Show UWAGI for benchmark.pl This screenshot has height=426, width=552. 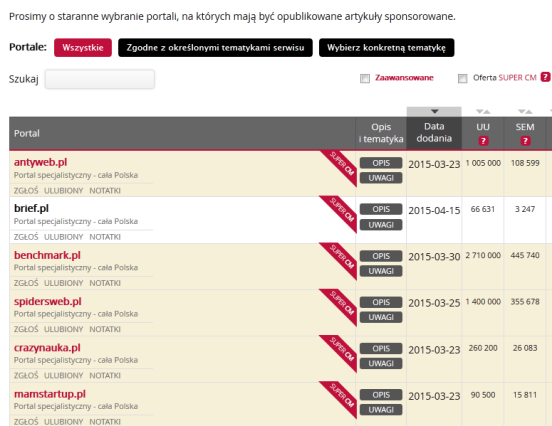click(x=381, y=271)
